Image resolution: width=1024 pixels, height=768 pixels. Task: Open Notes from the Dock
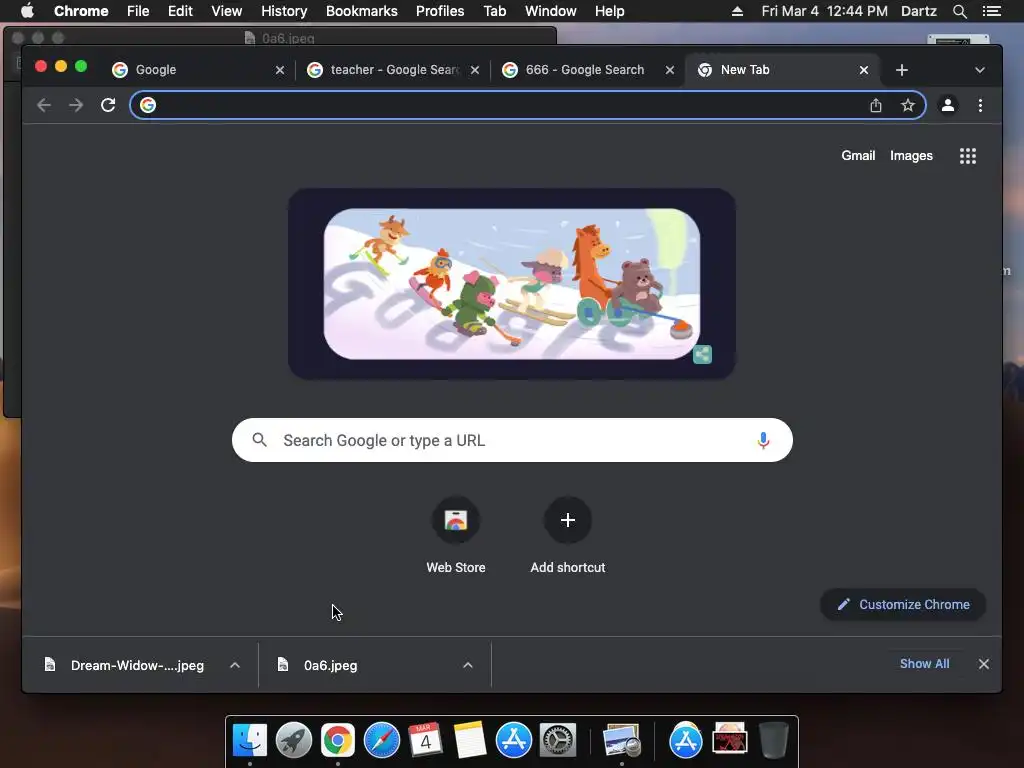tap(470, 741)
